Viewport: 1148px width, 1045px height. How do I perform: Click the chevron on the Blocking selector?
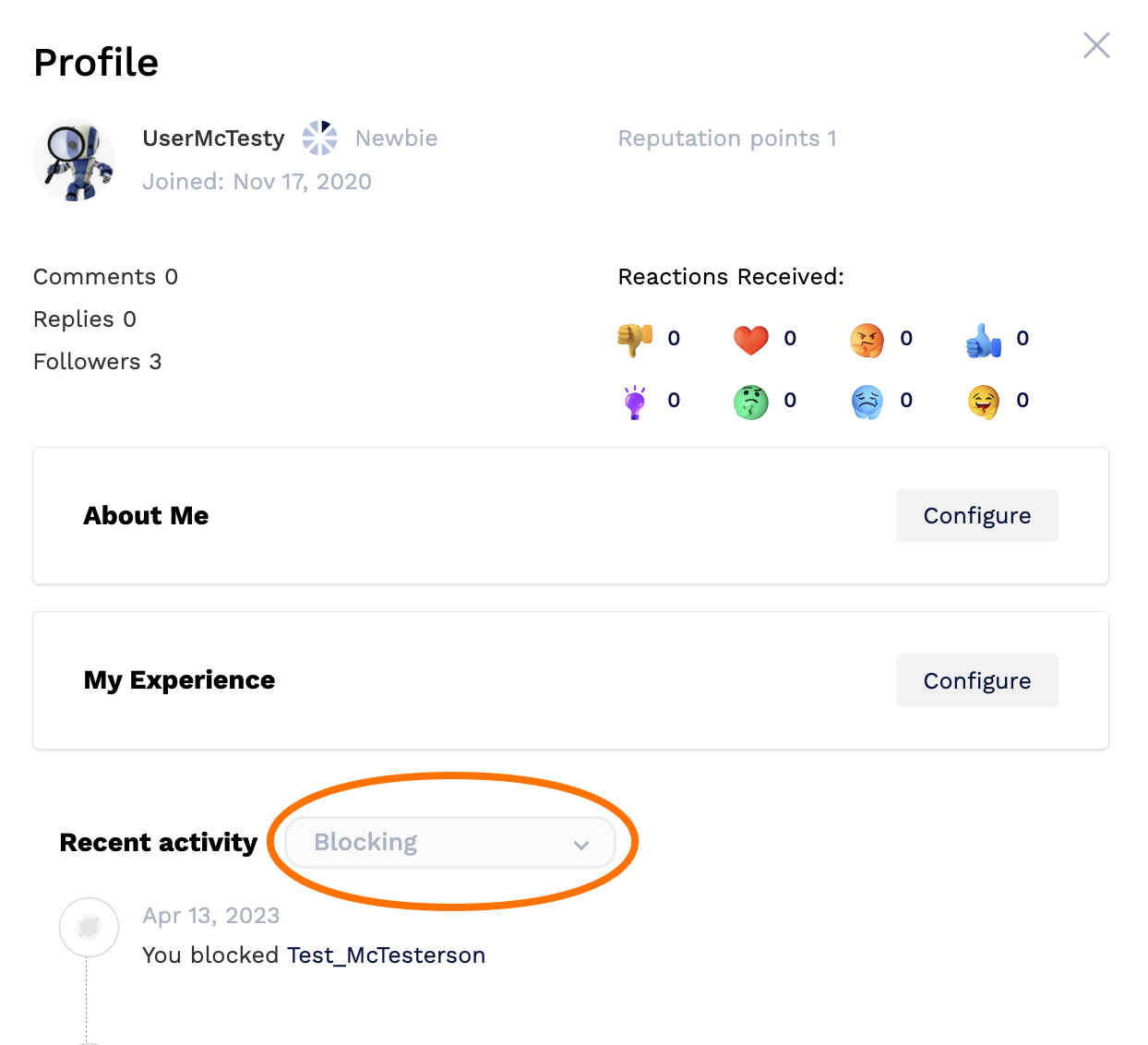[581, 843]
